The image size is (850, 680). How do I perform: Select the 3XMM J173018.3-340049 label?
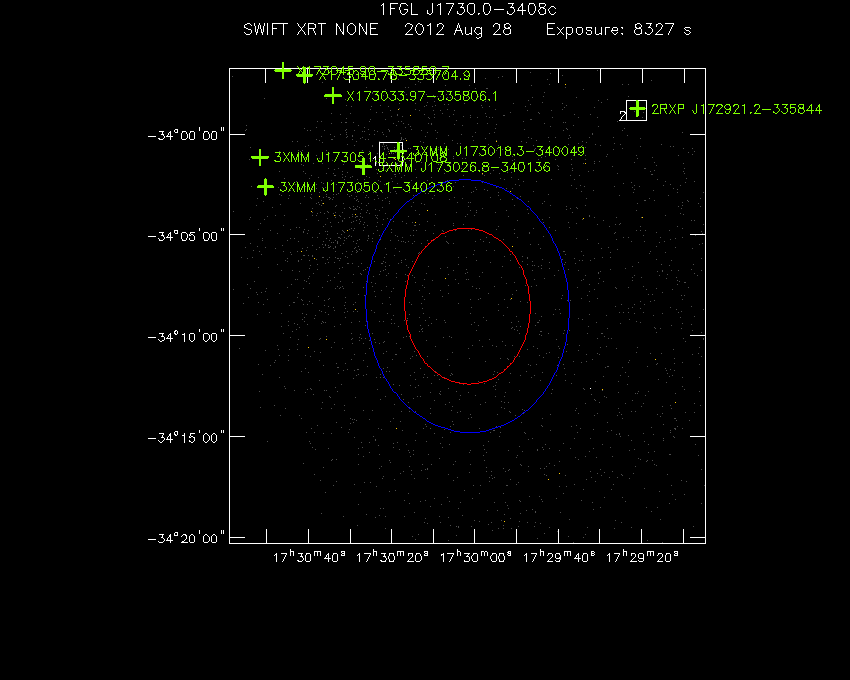click(x=499, y=151)
